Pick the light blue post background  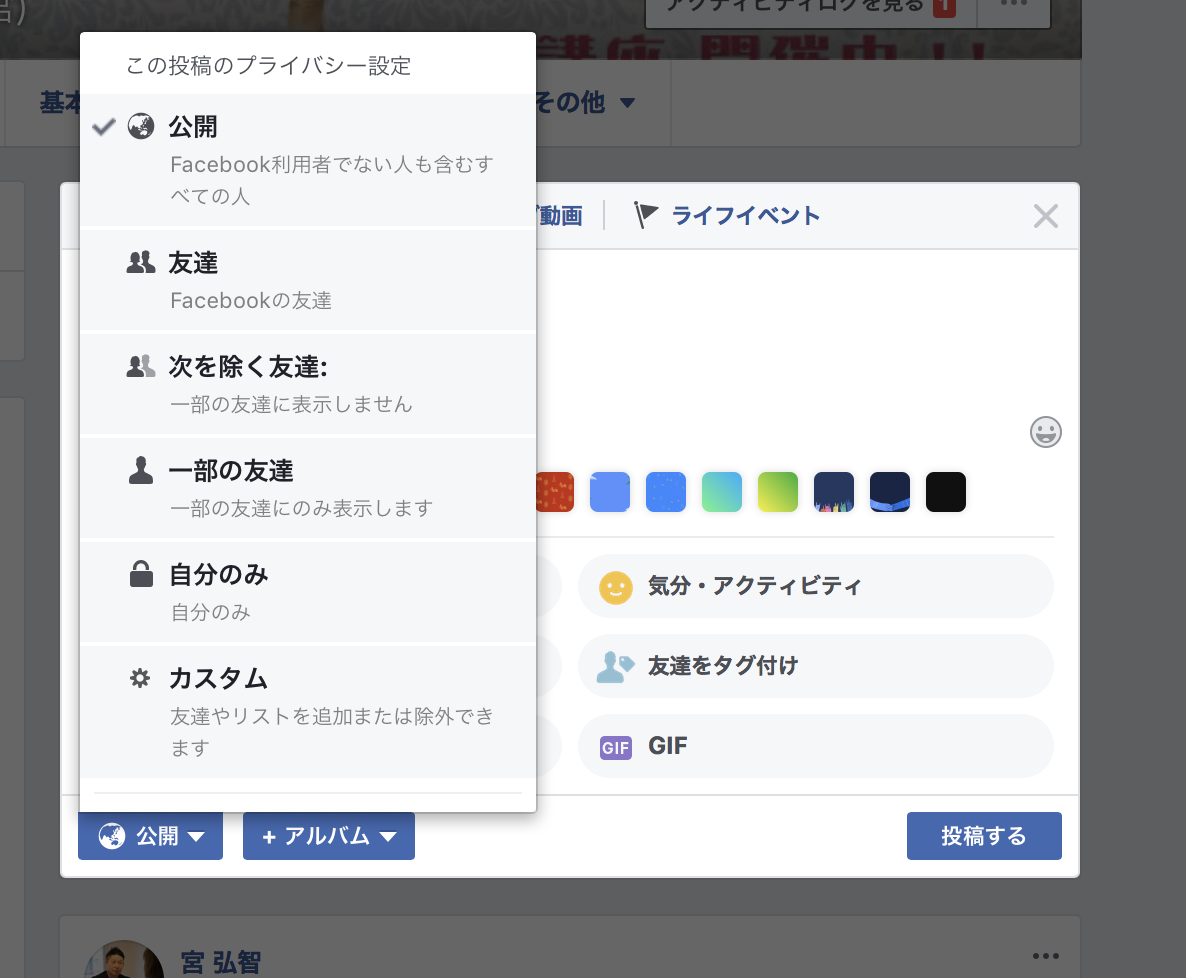tap(610, 492)
